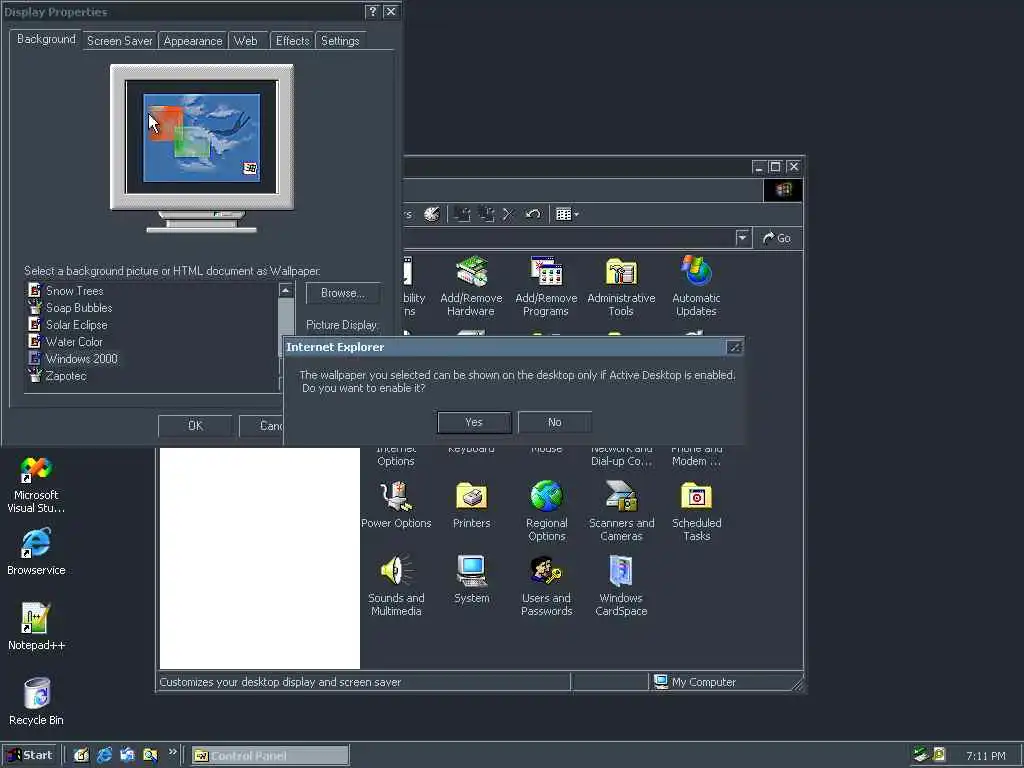Screen dimensions: 1024x768
Task: Click Display Properties help question-mark button
Action: click(372, 11)
